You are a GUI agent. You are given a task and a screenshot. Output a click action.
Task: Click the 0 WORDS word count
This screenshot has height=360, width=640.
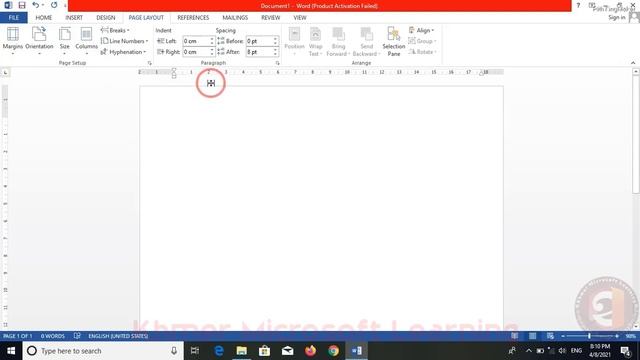53,336
